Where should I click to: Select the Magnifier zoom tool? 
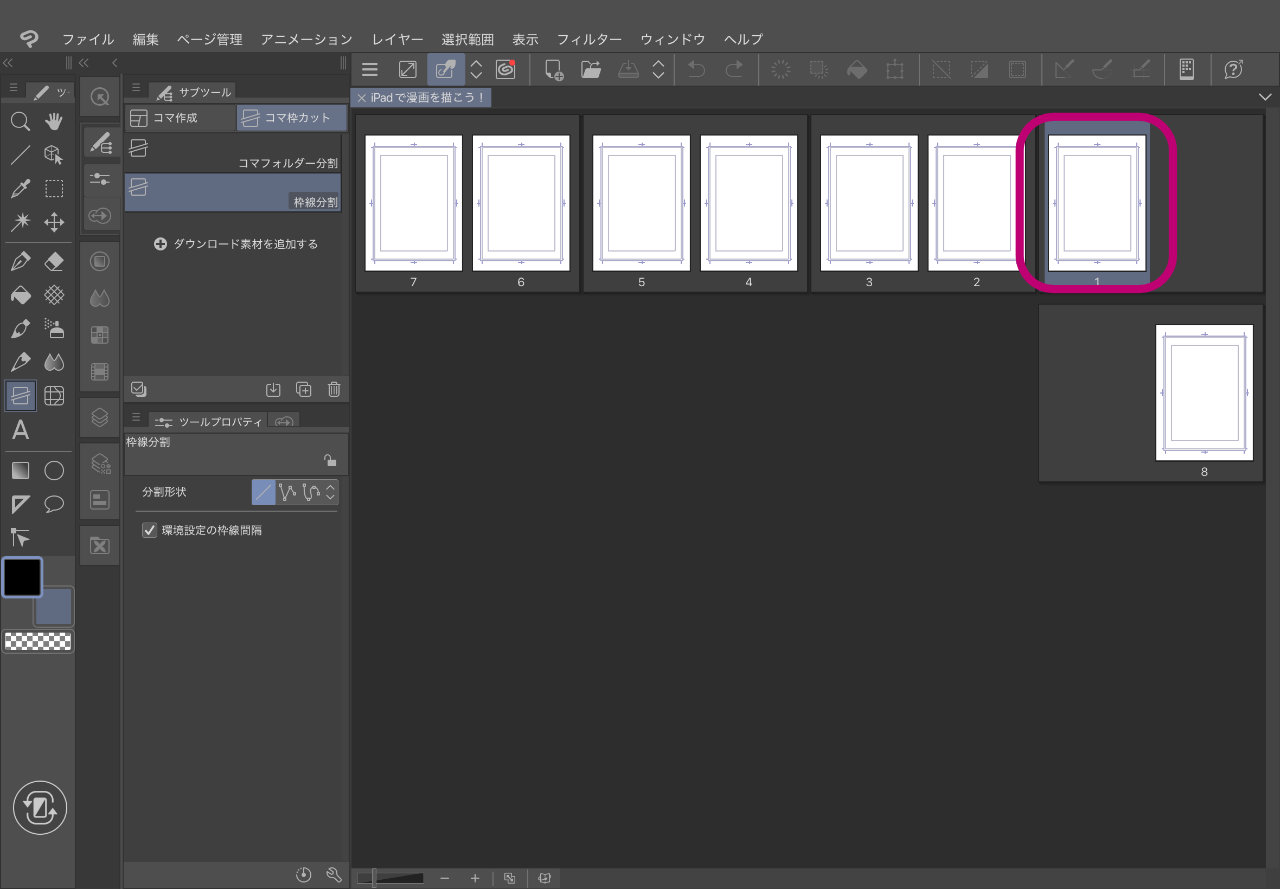coord(19,122)
